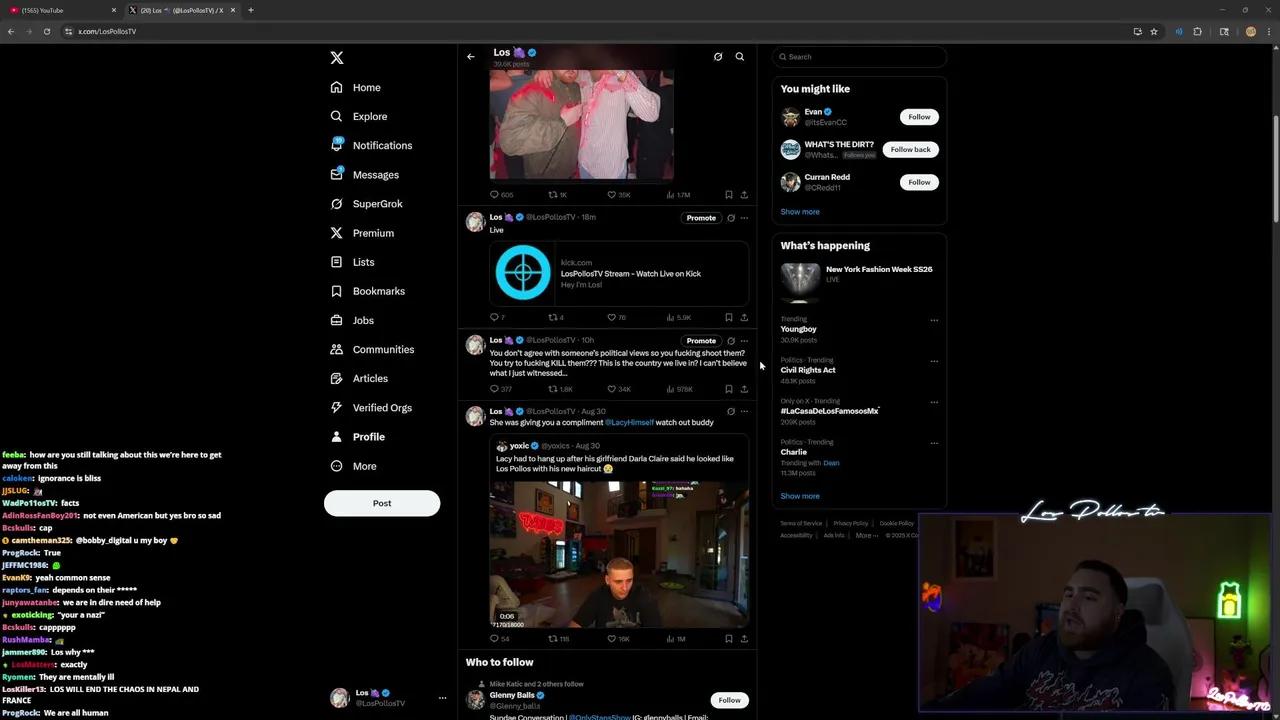Share the Live post

click(744, 318)
